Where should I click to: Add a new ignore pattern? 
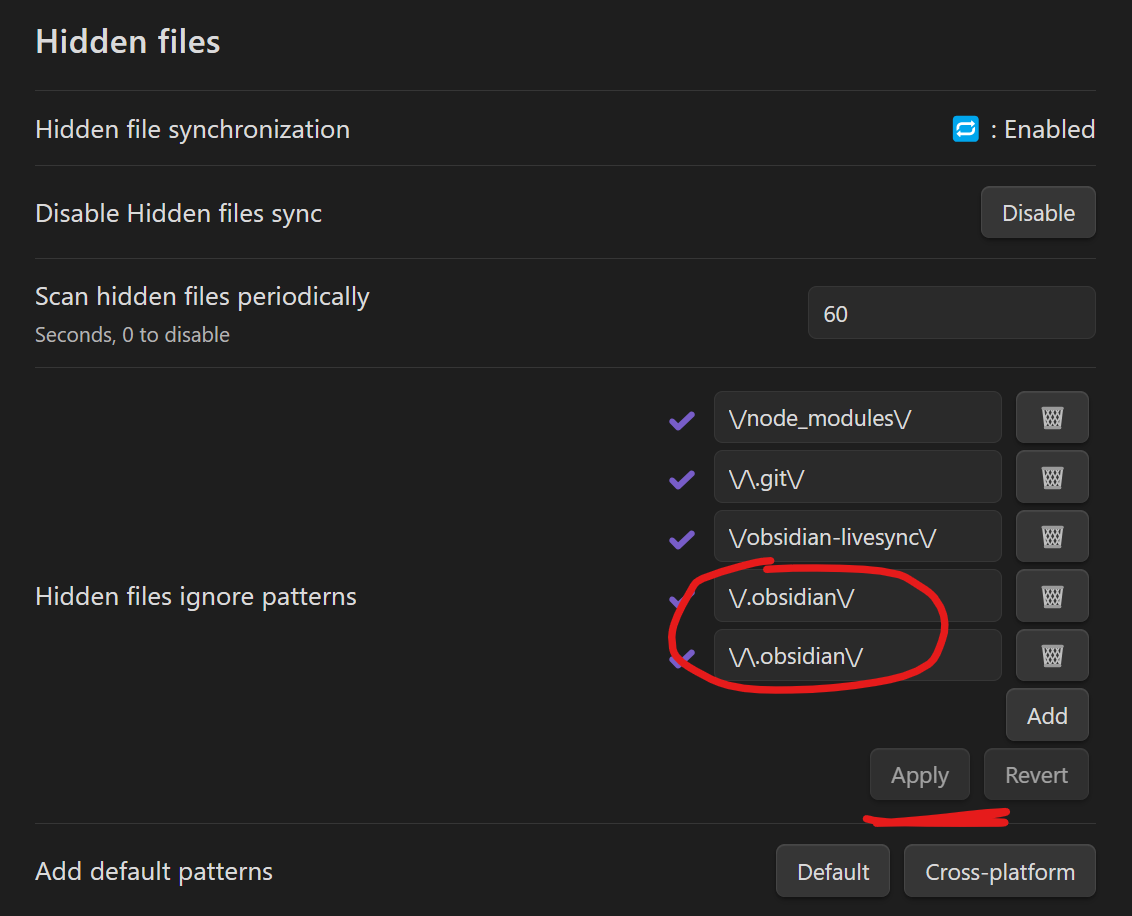1047,716
